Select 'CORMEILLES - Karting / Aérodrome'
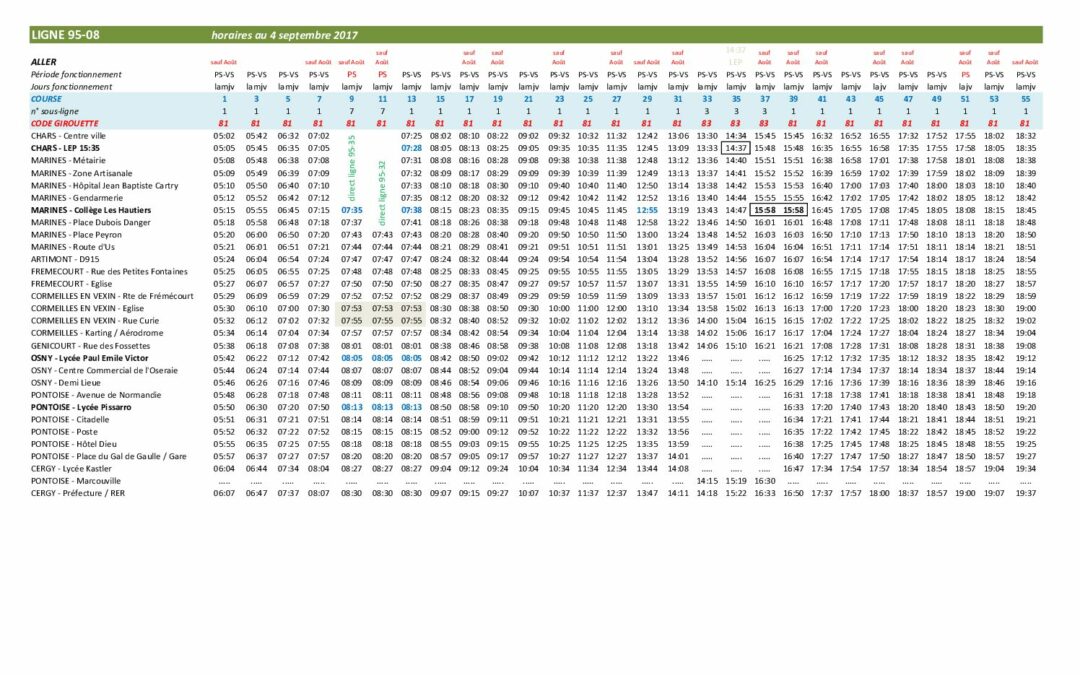The width and height of the screenshot is (1080, 675). click(x=96, y=333)
